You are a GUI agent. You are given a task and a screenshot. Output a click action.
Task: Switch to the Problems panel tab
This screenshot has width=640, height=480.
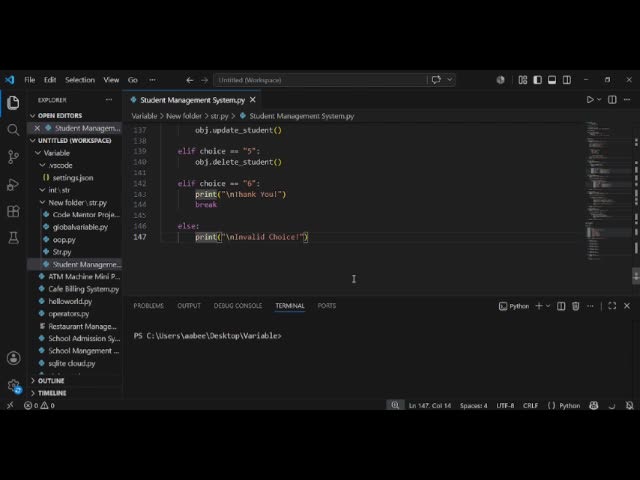coord(149,306)
